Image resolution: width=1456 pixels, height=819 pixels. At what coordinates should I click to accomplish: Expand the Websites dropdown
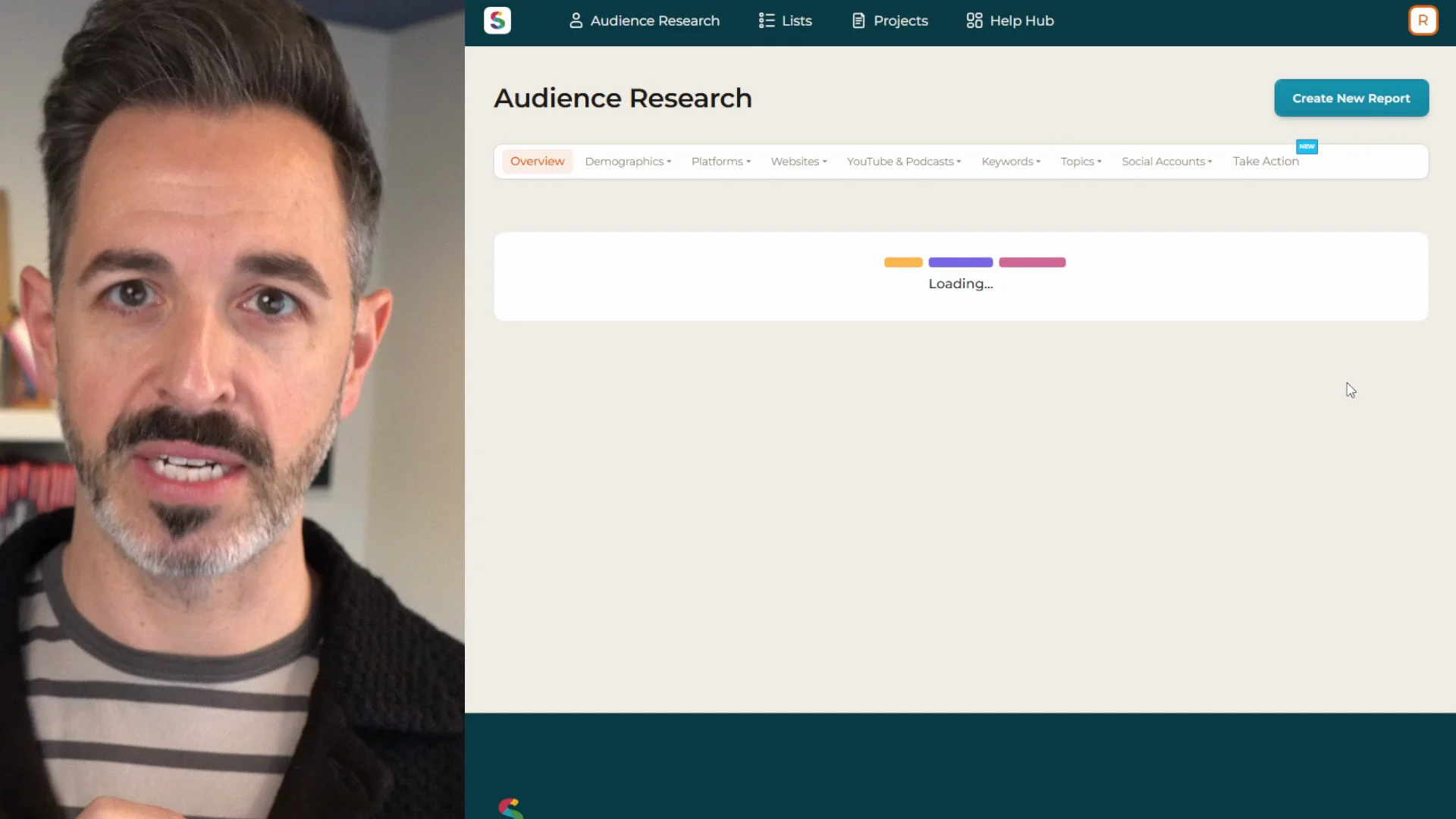[798, 162]
